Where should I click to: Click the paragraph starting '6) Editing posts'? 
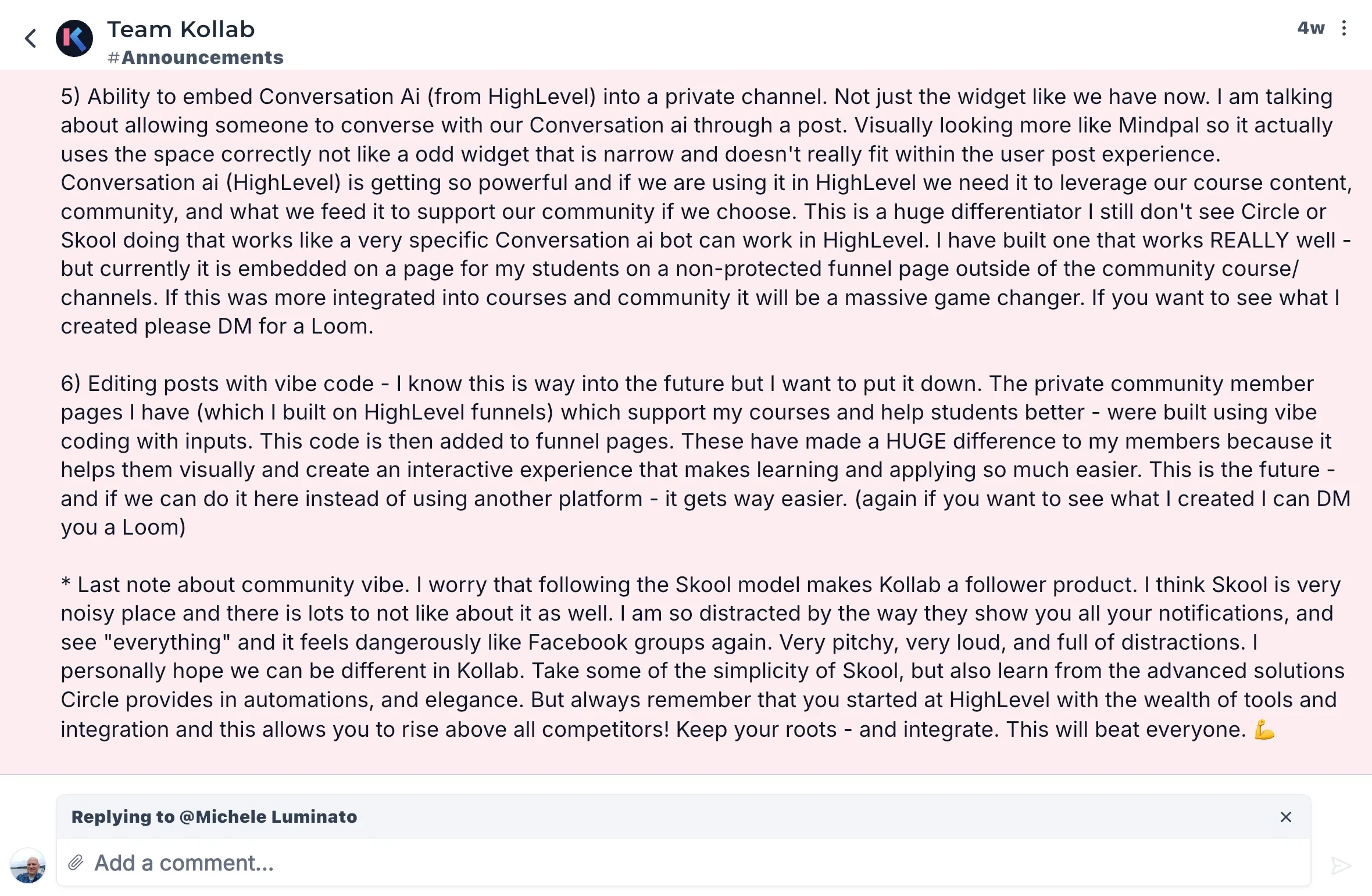(706, 455)
